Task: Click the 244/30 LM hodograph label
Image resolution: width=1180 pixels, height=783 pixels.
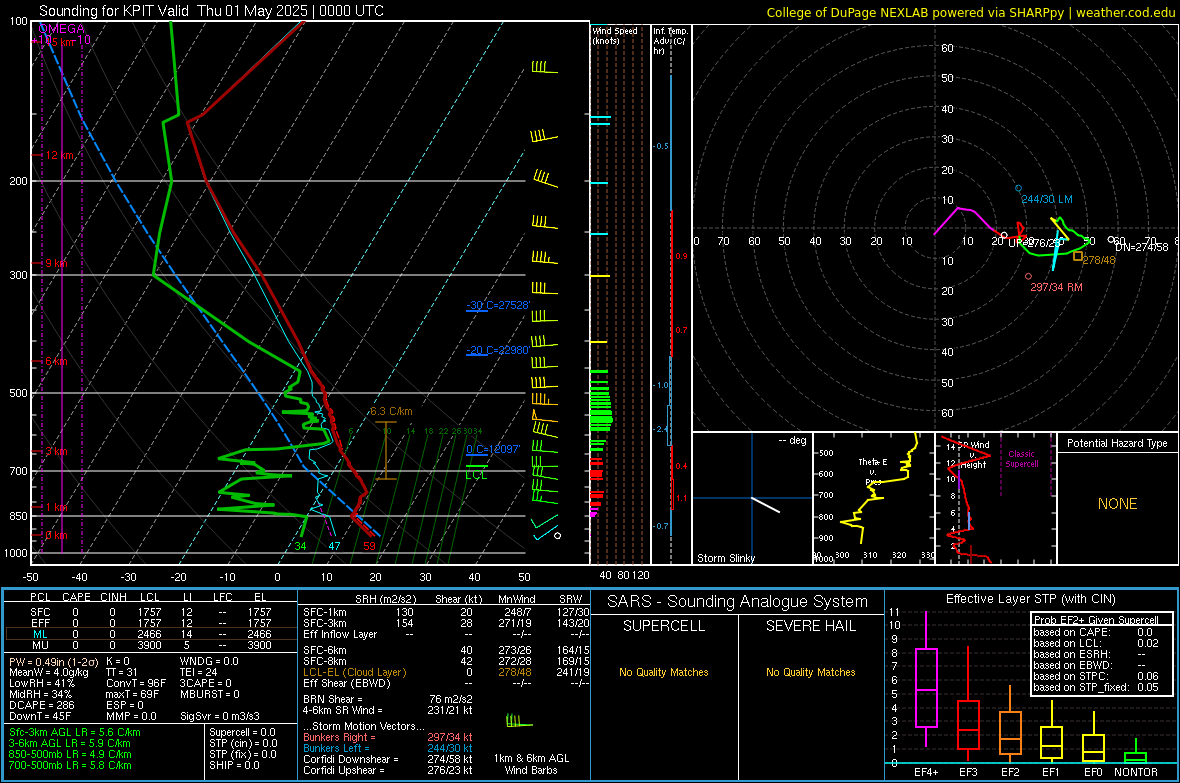Action: (1047, 200)
